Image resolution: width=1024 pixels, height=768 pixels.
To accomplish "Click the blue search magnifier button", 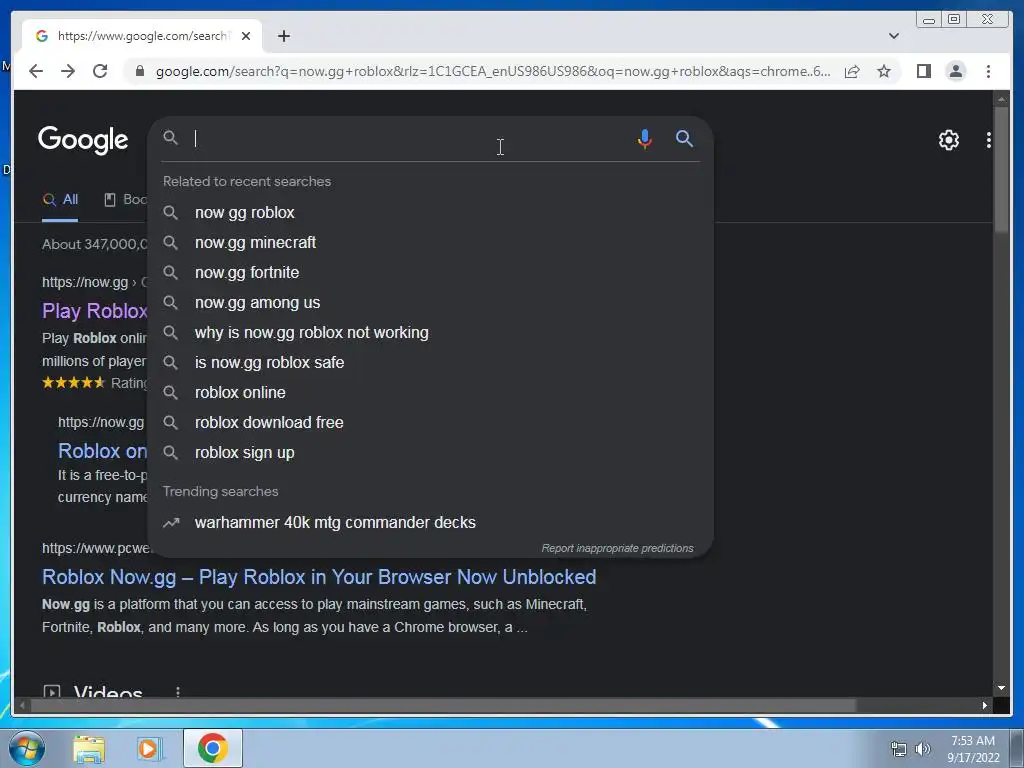I will (684, 138).
